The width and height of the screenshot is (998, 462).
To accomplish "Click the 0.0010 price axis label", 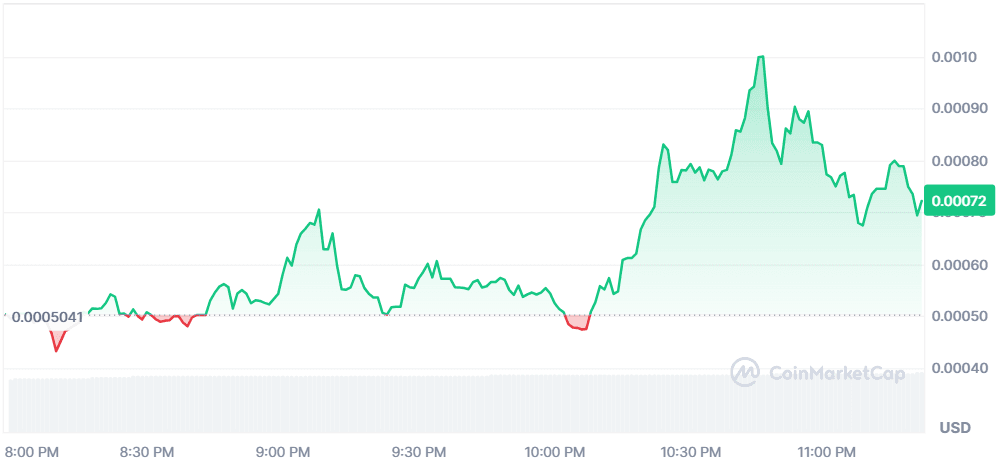I will pos(951,57).
